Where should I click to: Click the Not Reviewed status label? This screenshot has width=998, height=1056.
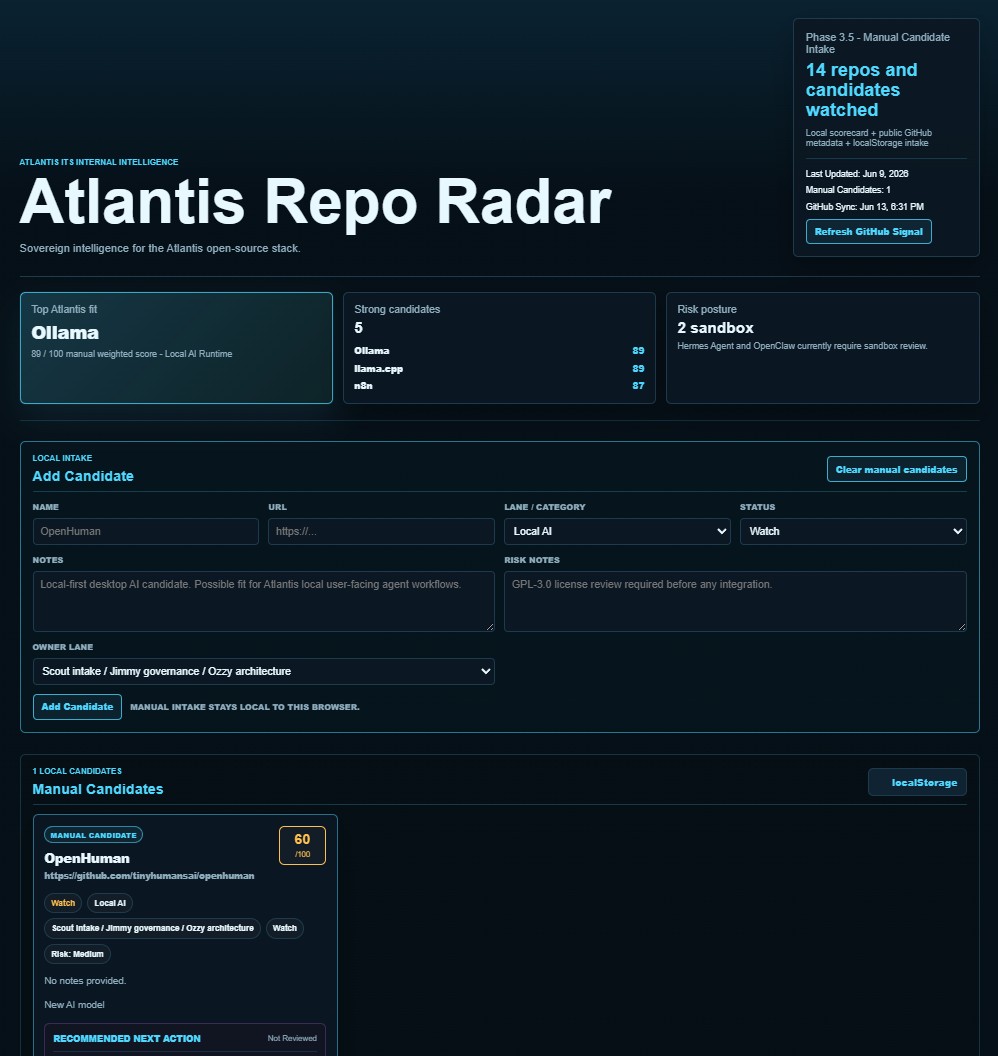[292, 1038]
